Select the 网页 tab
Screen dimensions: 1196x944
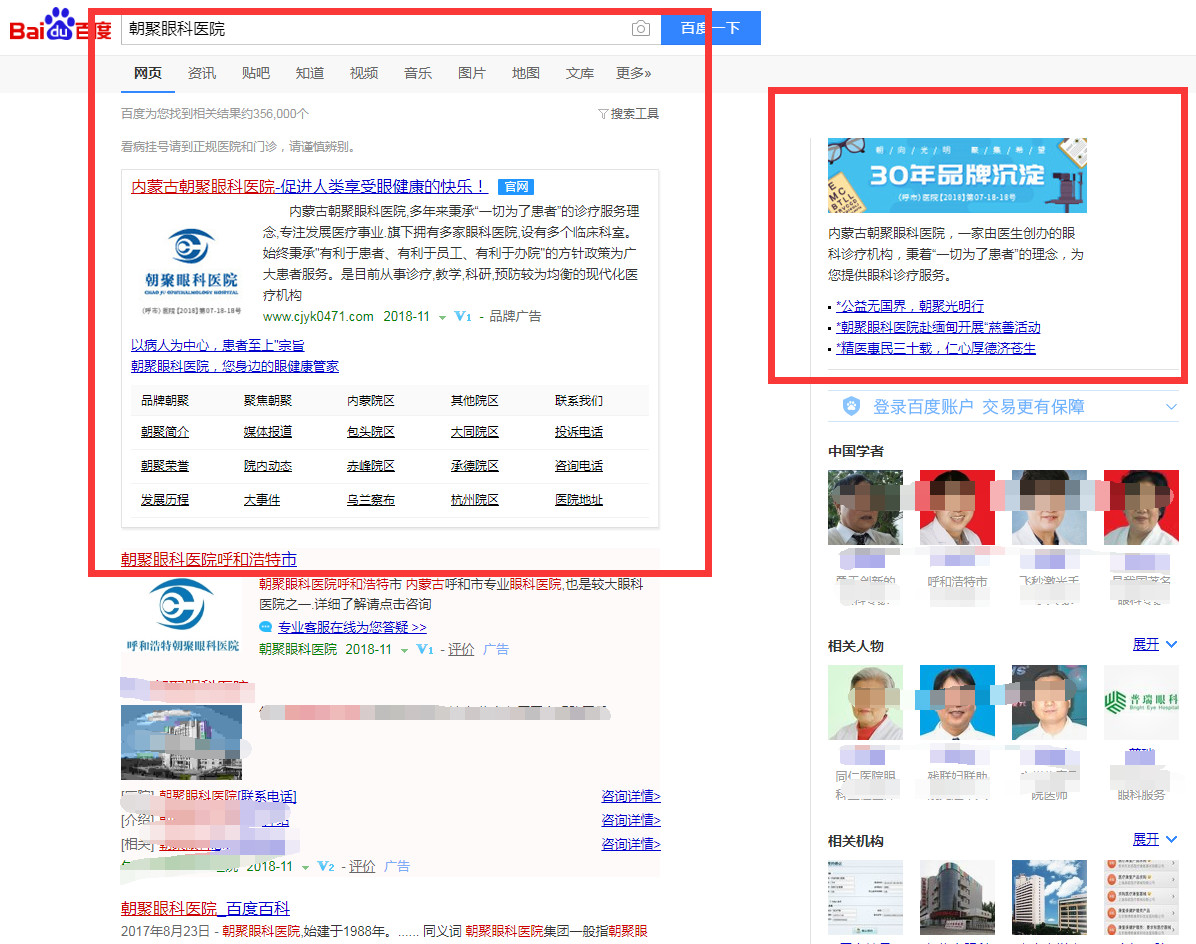click(x=148, y=73)
